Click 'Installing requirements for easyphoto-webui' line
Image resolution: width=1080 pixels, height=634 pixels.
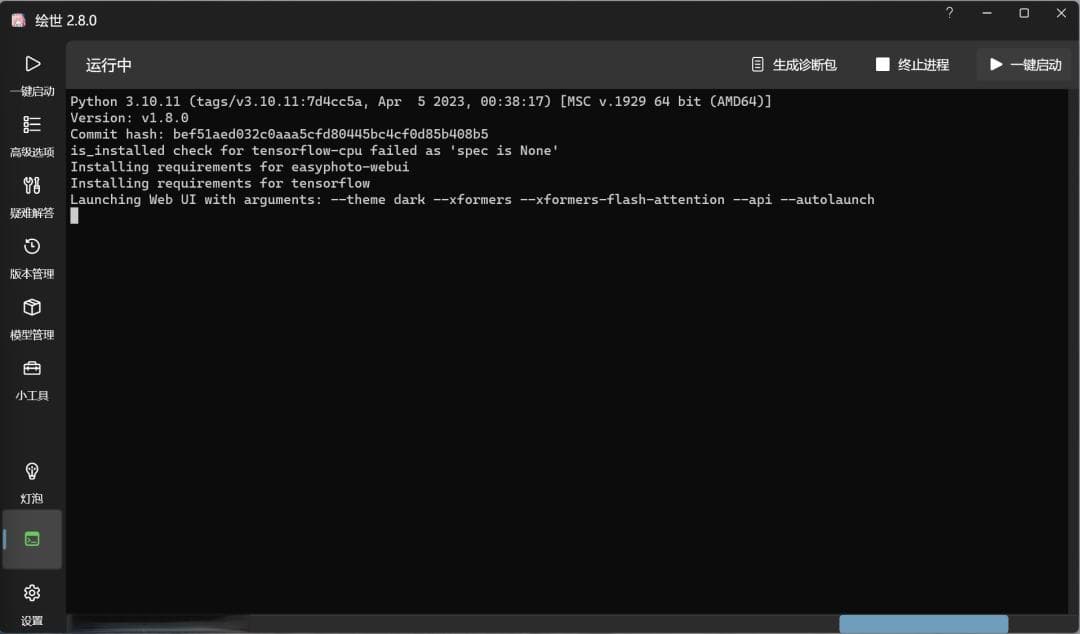[240, 167]
